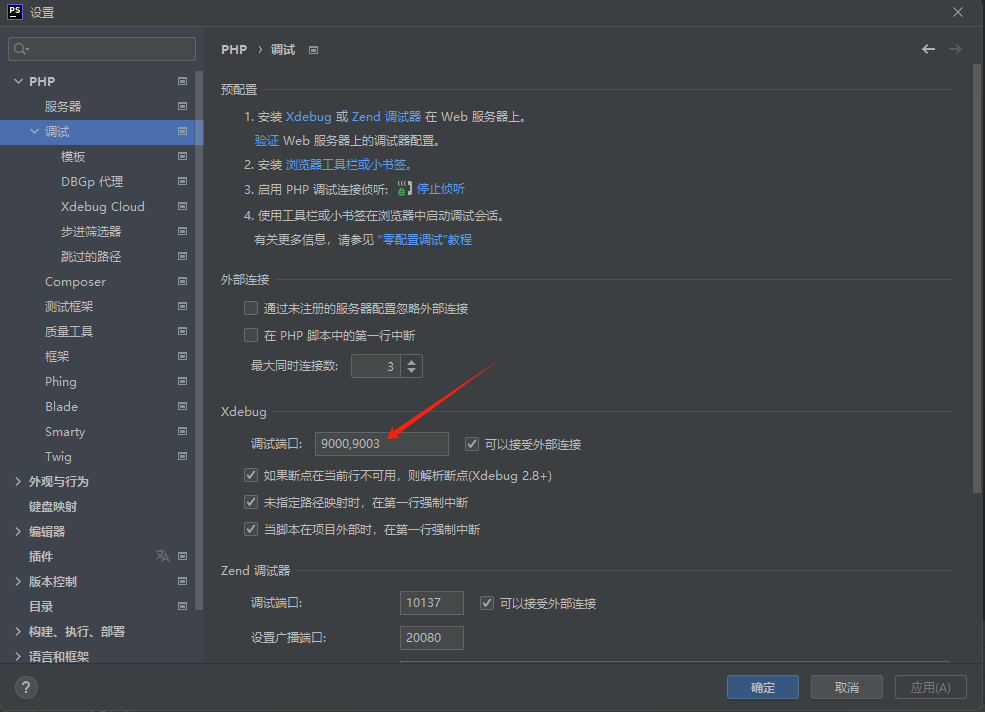Enable 通过未注册的服务器配置忽略外部连接 checkbox
Screen dimensions: 985x712
click(251, 308)
